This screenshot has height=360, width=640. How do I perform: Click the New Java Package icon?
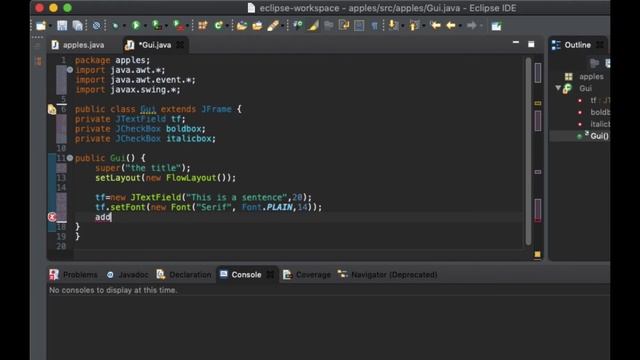[202, 26]
